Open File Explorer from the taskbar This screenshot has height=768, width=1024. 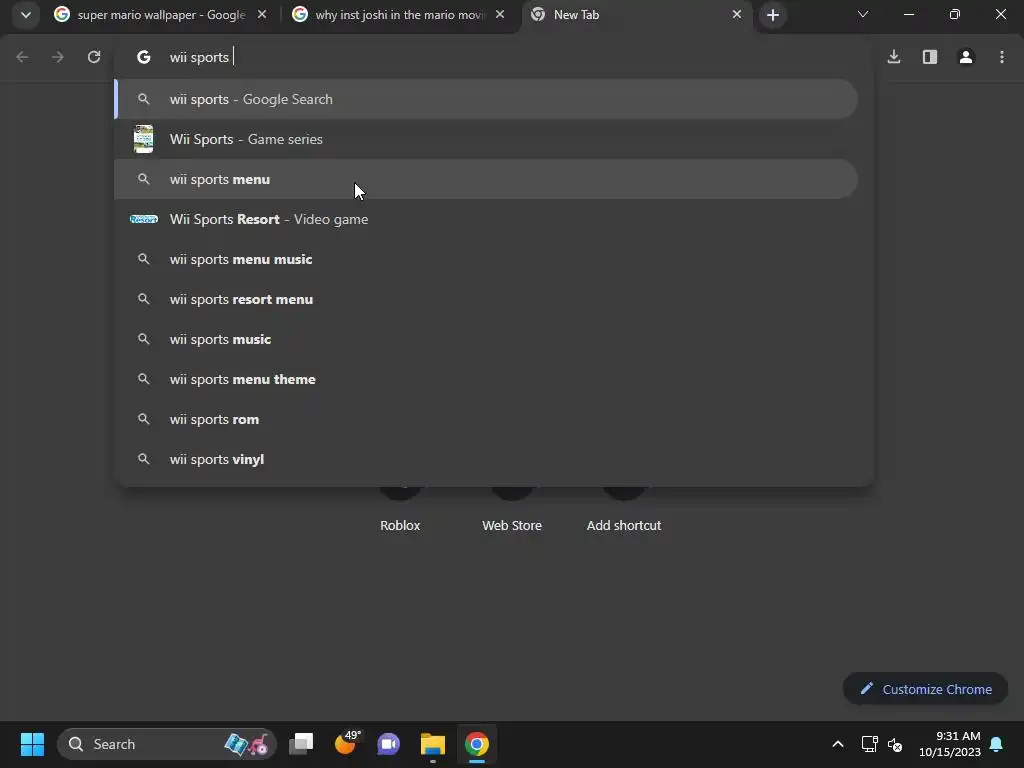[x=432, y=744]
